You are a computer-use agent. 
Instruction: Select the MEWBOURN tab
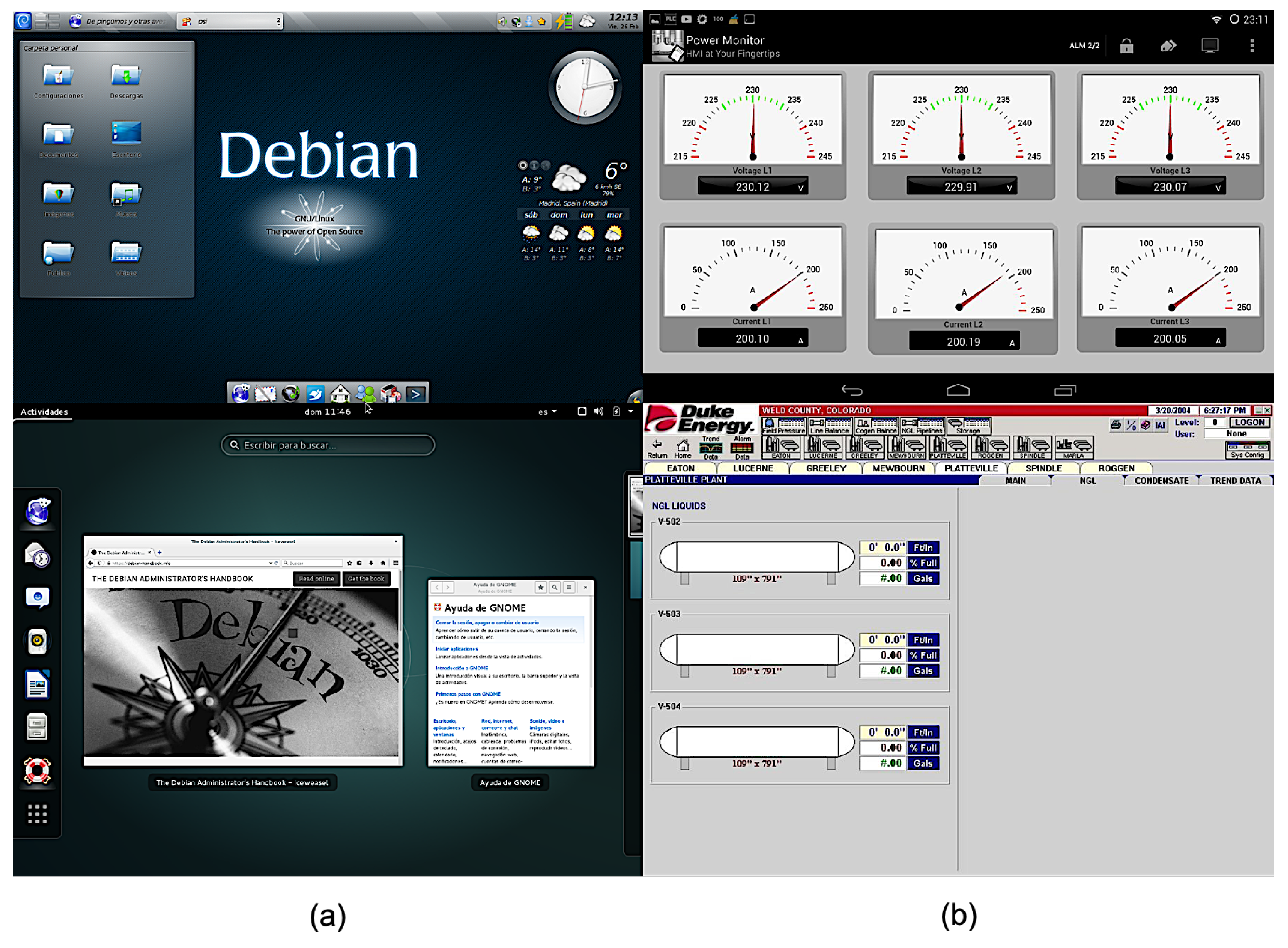point(898,468)
